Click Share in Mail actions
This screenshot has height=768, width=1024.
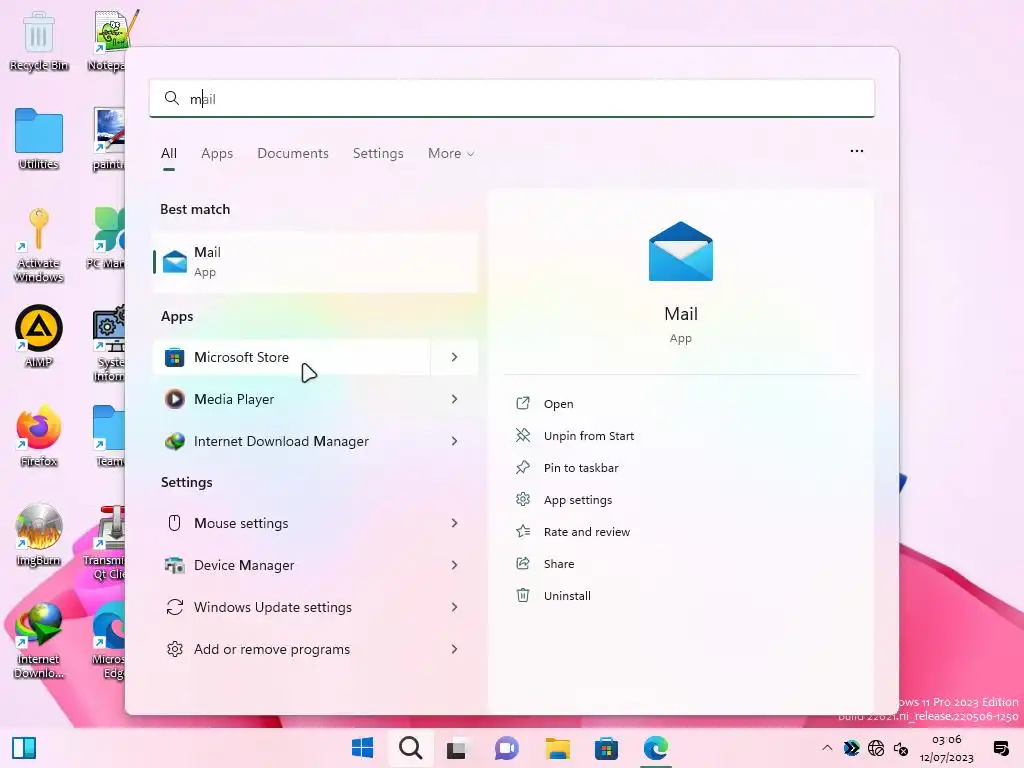559,564
